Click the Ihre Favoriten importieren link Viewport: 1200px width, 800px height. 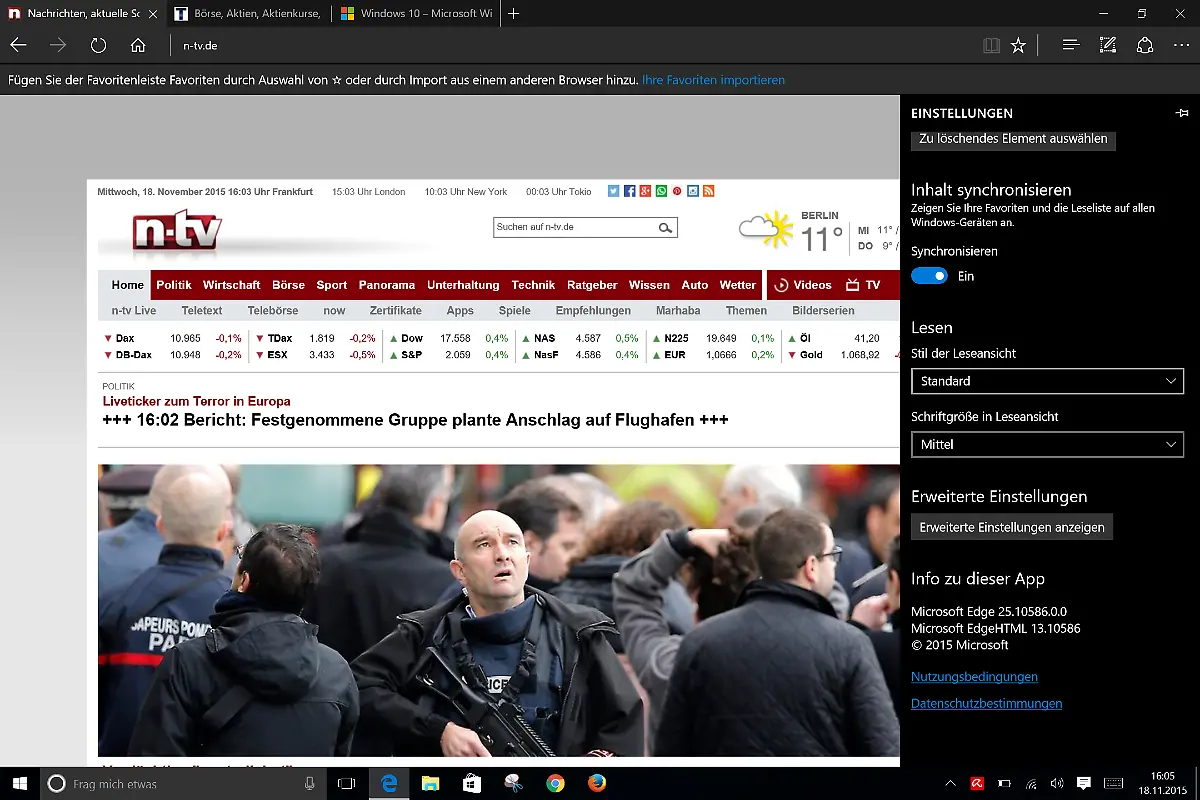pyautogui.click(x=713, y=80)
